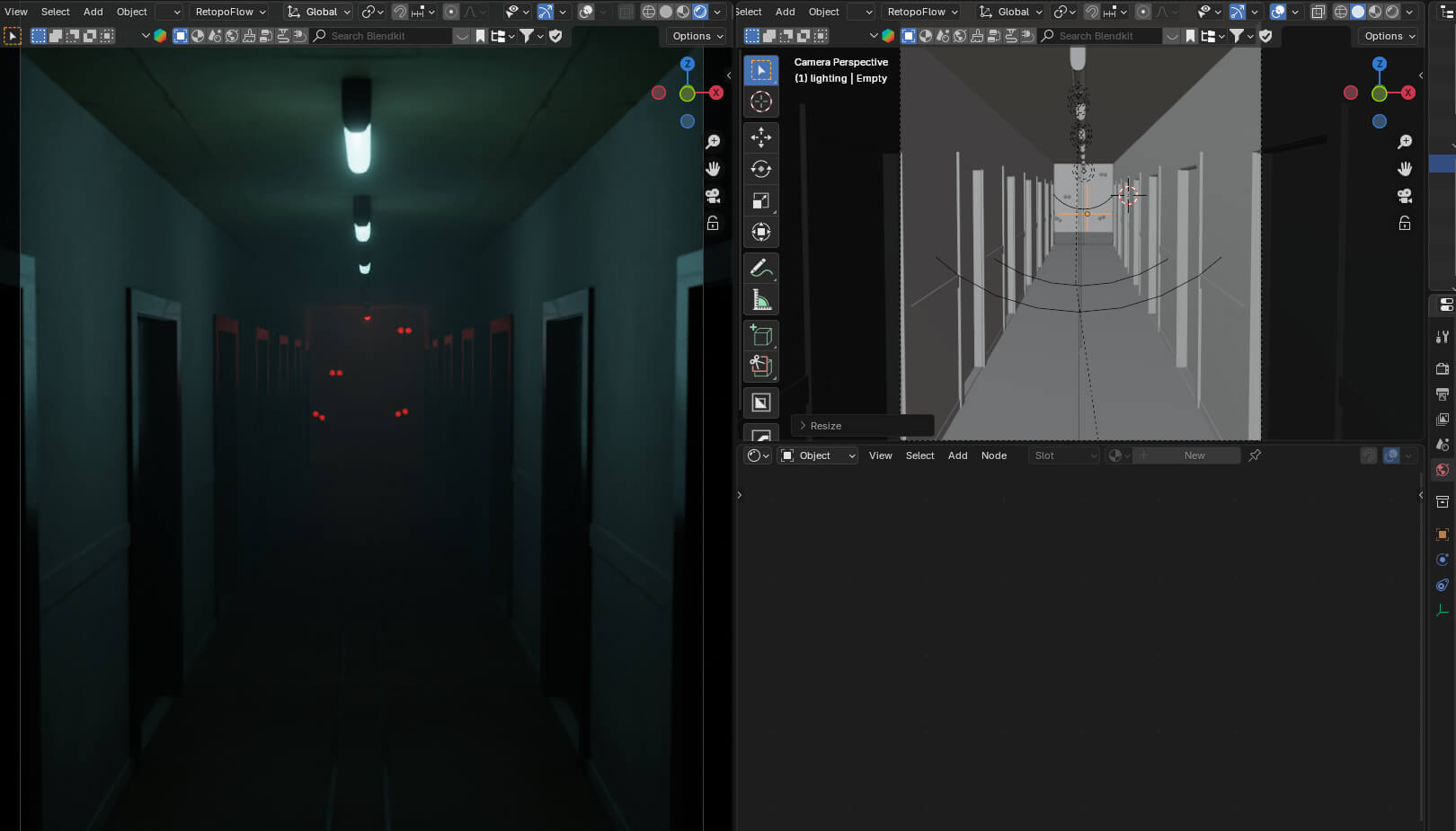
Task: Toggle snapping magnet in left viewport header
Action: pos(400,12)
